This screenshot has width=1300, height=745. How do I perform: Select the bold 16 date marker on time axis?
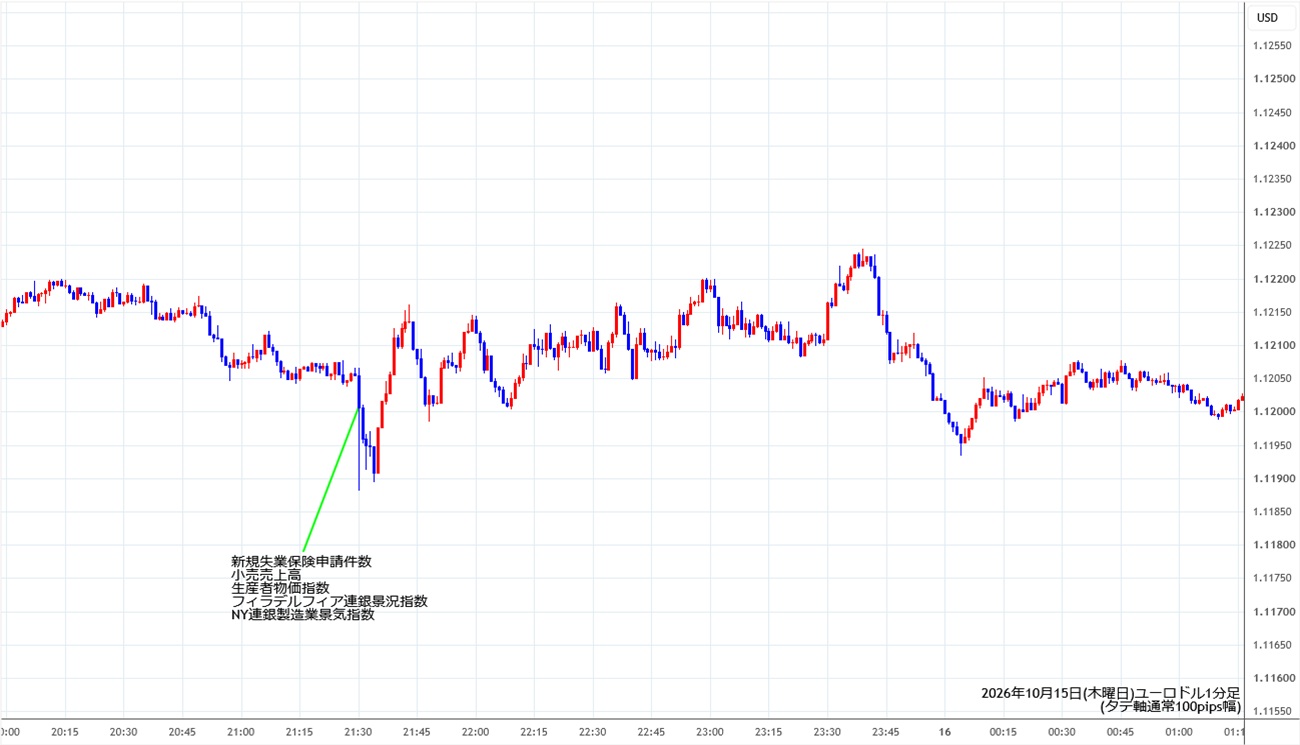coord(945,731)
